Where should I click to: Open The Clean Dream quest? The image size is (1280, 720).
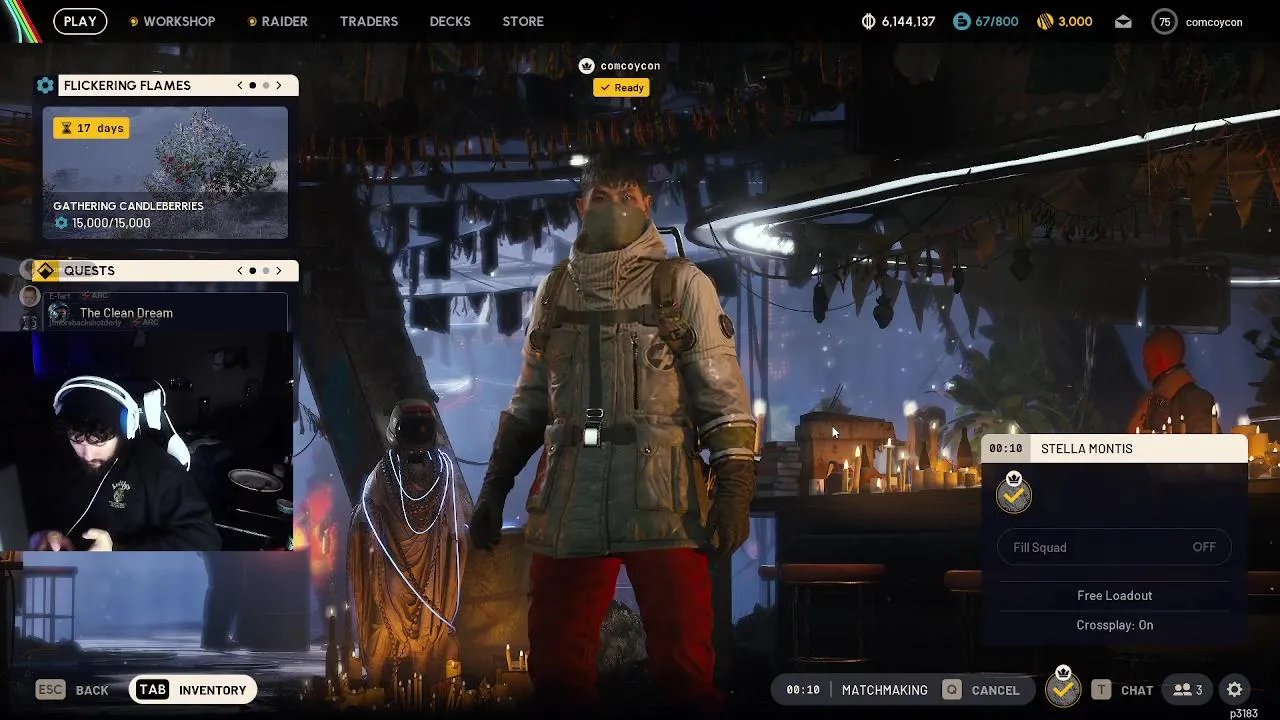(x=165, y=312)
